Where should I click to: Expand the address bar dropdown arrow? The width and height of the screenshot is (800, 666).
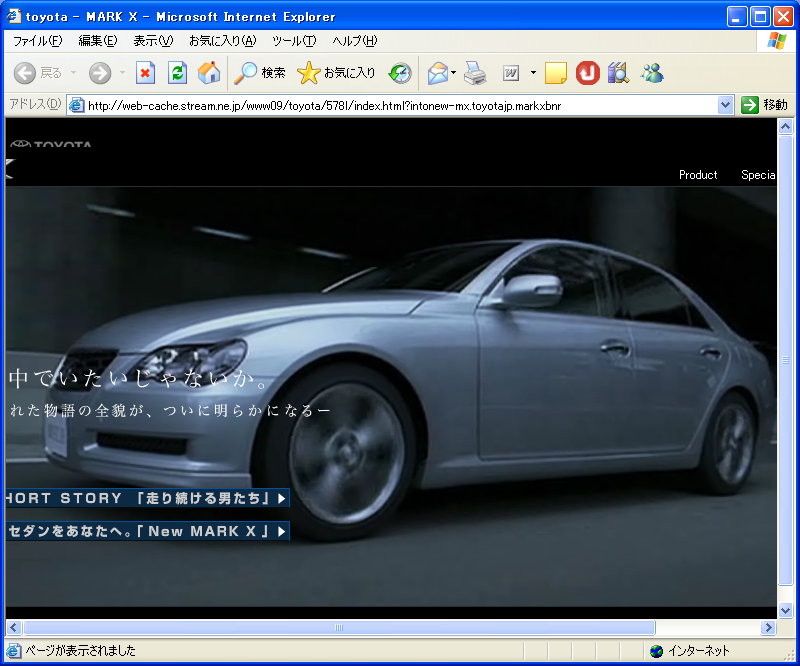pos(726,105)
